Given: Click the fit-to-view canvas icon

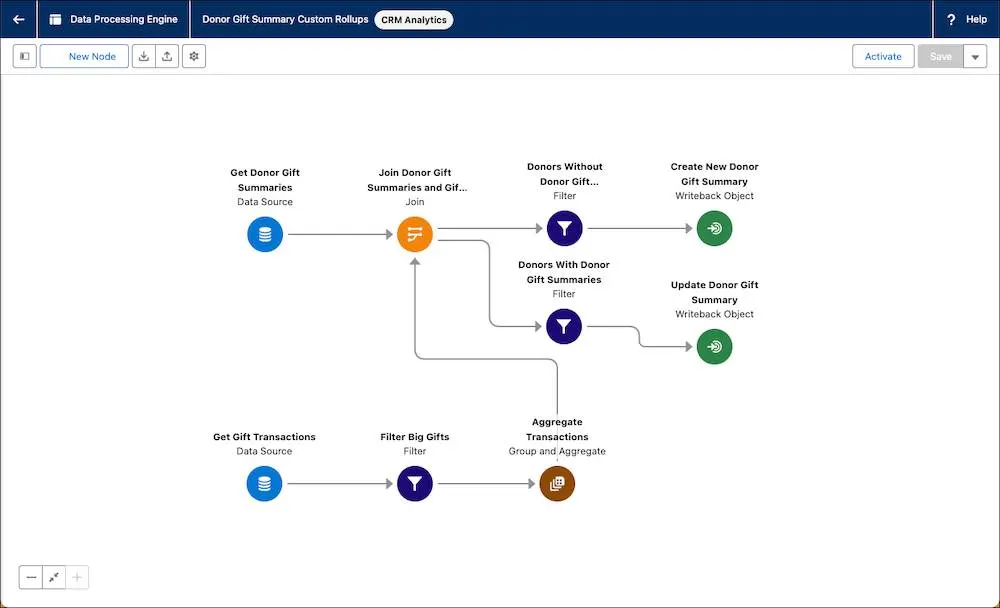Looking at the screenshot, I should click(54, 577).
